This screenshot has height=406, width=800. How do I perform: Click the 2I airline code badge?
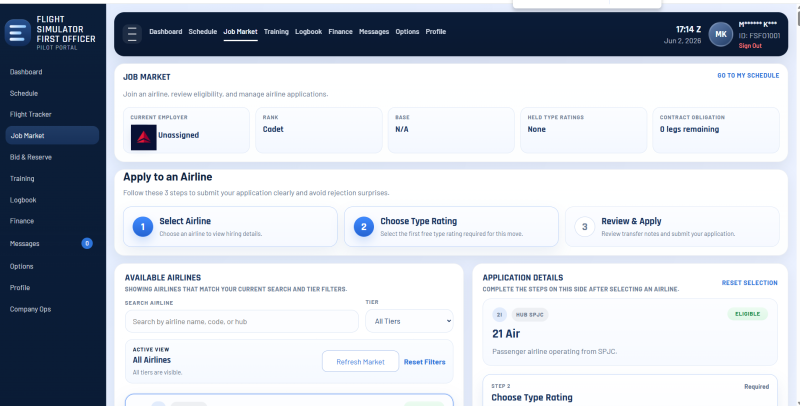[x=499, y=315]
